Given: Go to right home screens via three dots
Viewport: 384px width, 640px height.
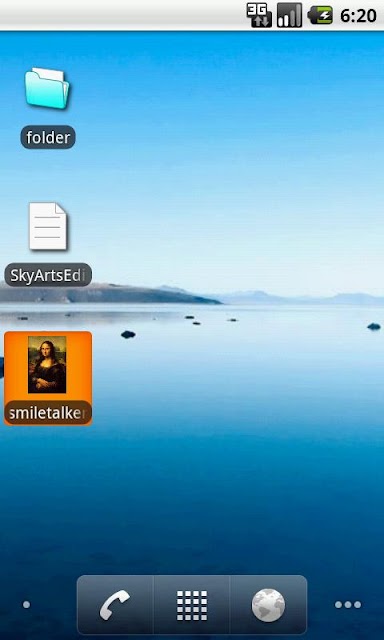Looking at the screenshot, I should [x=348, y=604].
